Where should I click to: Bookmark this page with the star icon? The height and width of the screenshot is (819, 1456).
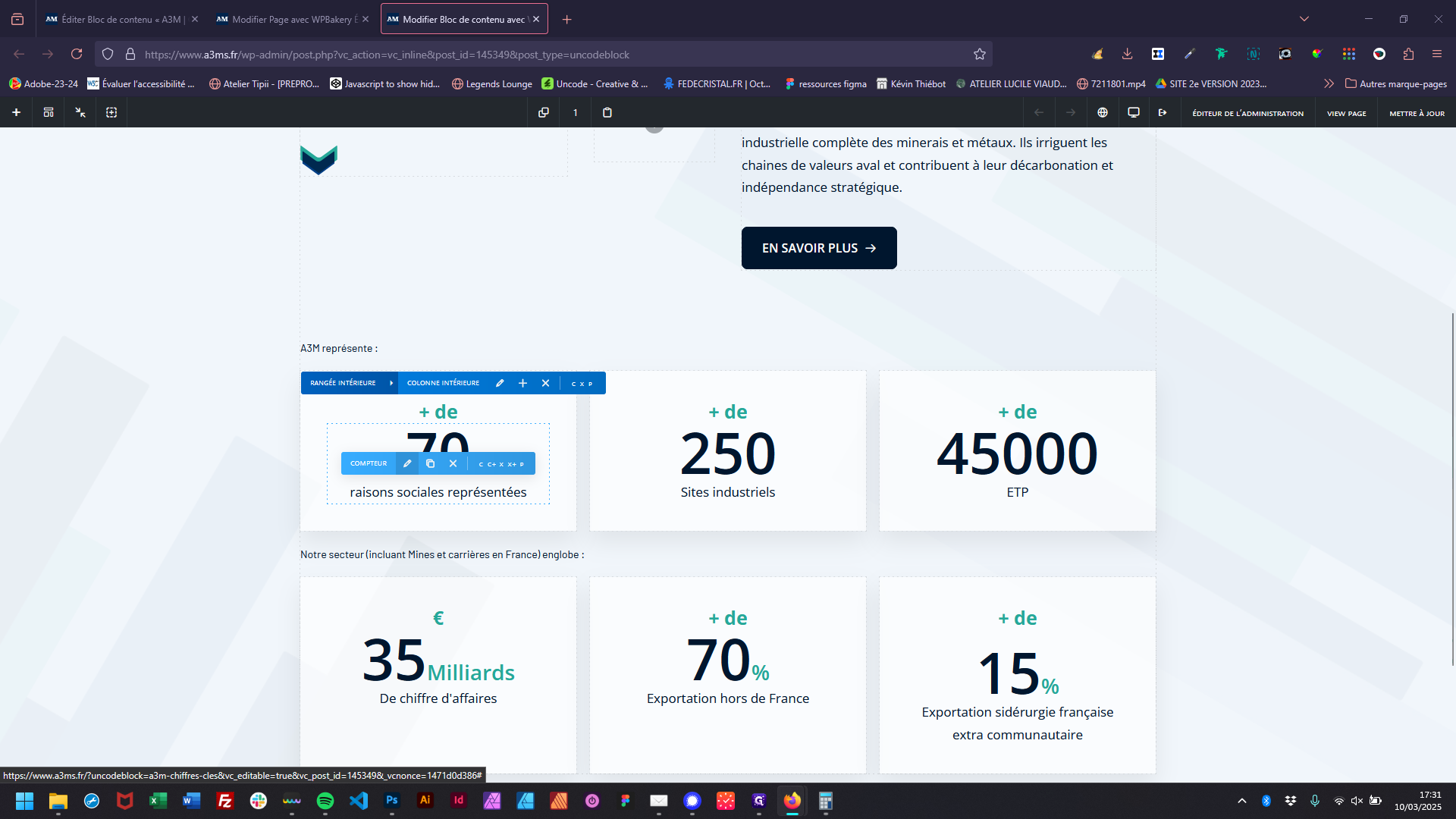click(980, 54)
